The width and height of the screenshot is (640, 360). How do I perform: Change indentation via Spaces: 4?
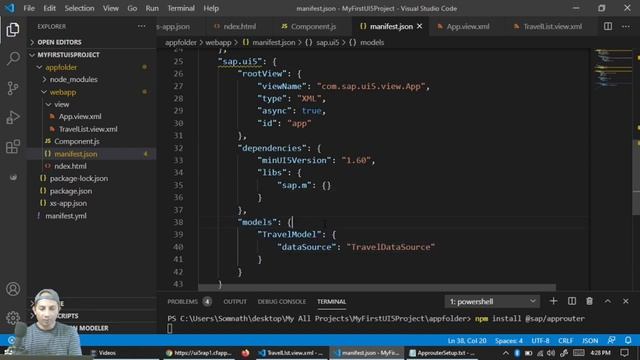[x=509, y=340]
